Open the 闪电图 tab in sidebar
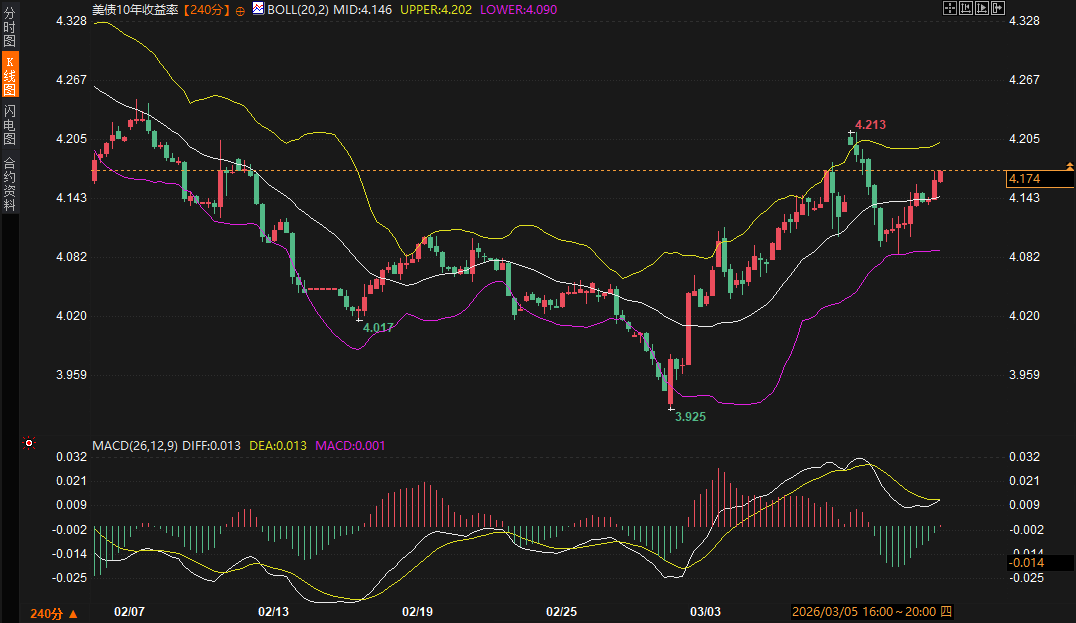 10,124
